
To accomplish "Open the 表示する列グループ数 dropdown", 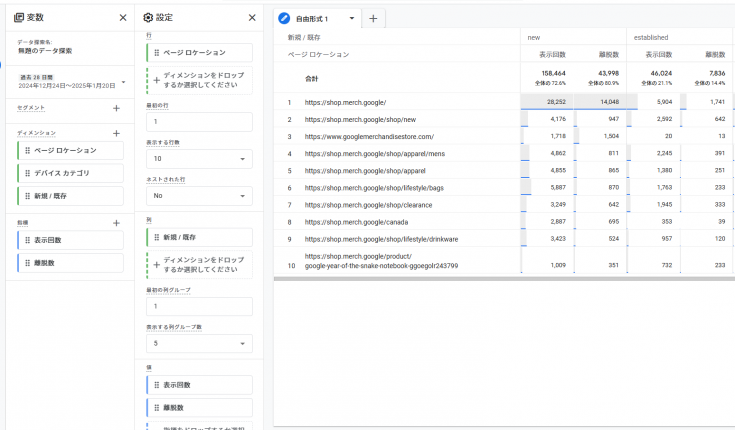I will click(198, 343).
